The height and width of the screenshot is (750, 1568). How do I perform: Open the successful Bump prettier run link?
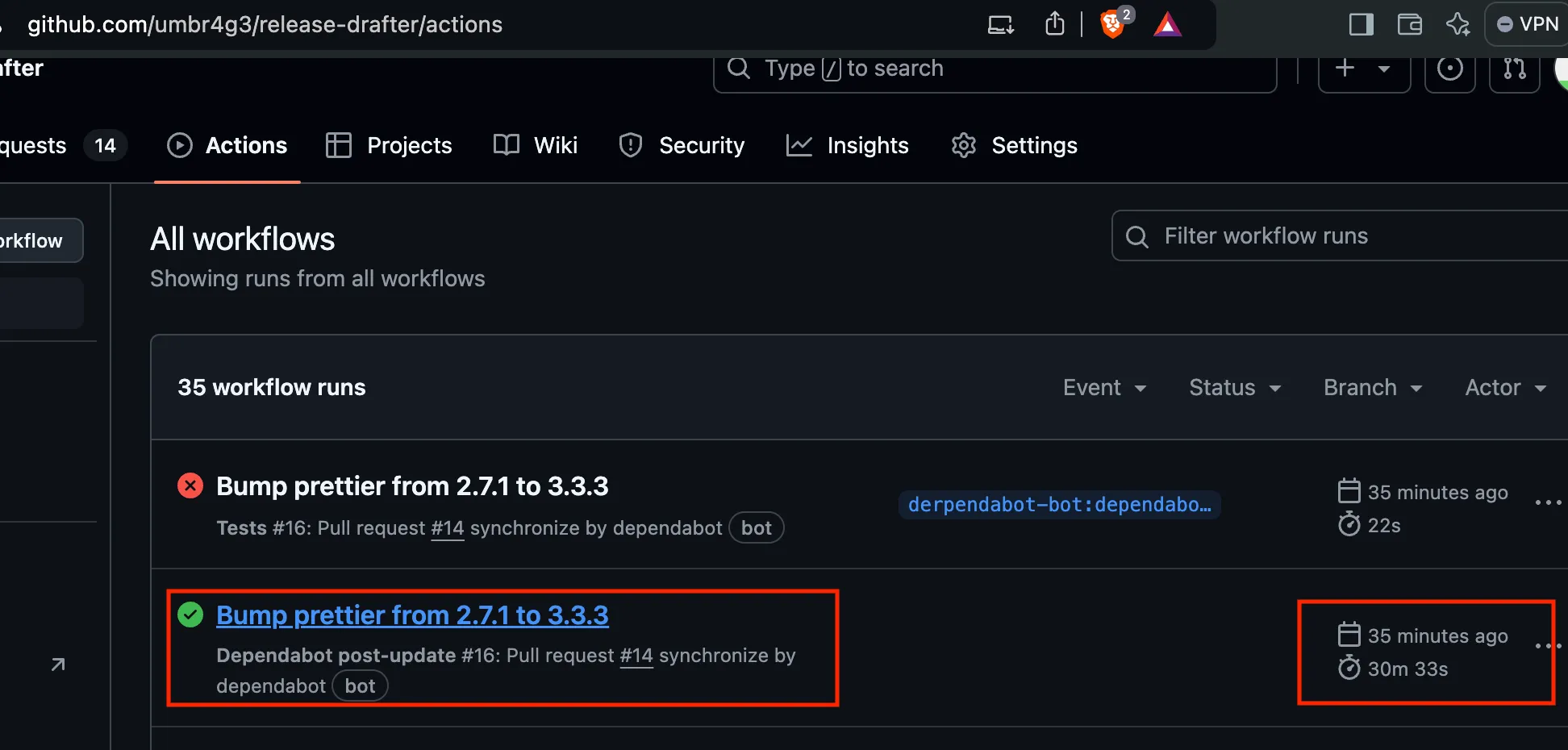pyautogui.click(x=412, y=615)
